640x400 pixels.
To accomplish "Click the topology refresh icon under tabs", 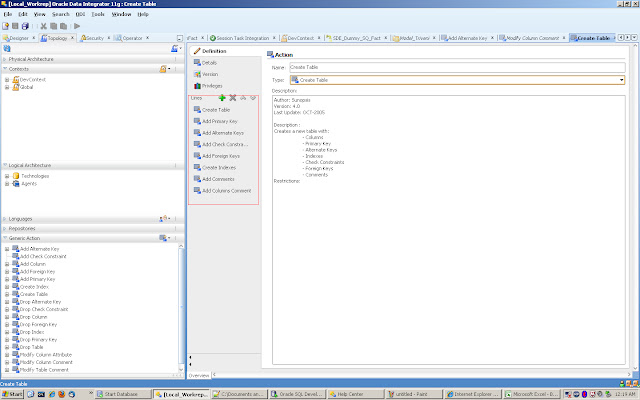I will [7, 49].
